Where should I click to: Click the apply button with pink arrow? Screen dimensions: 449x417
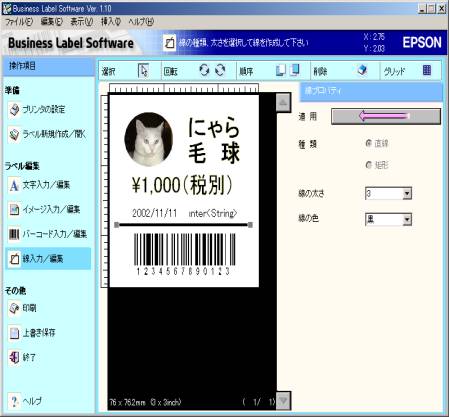(x=386, y=116)
